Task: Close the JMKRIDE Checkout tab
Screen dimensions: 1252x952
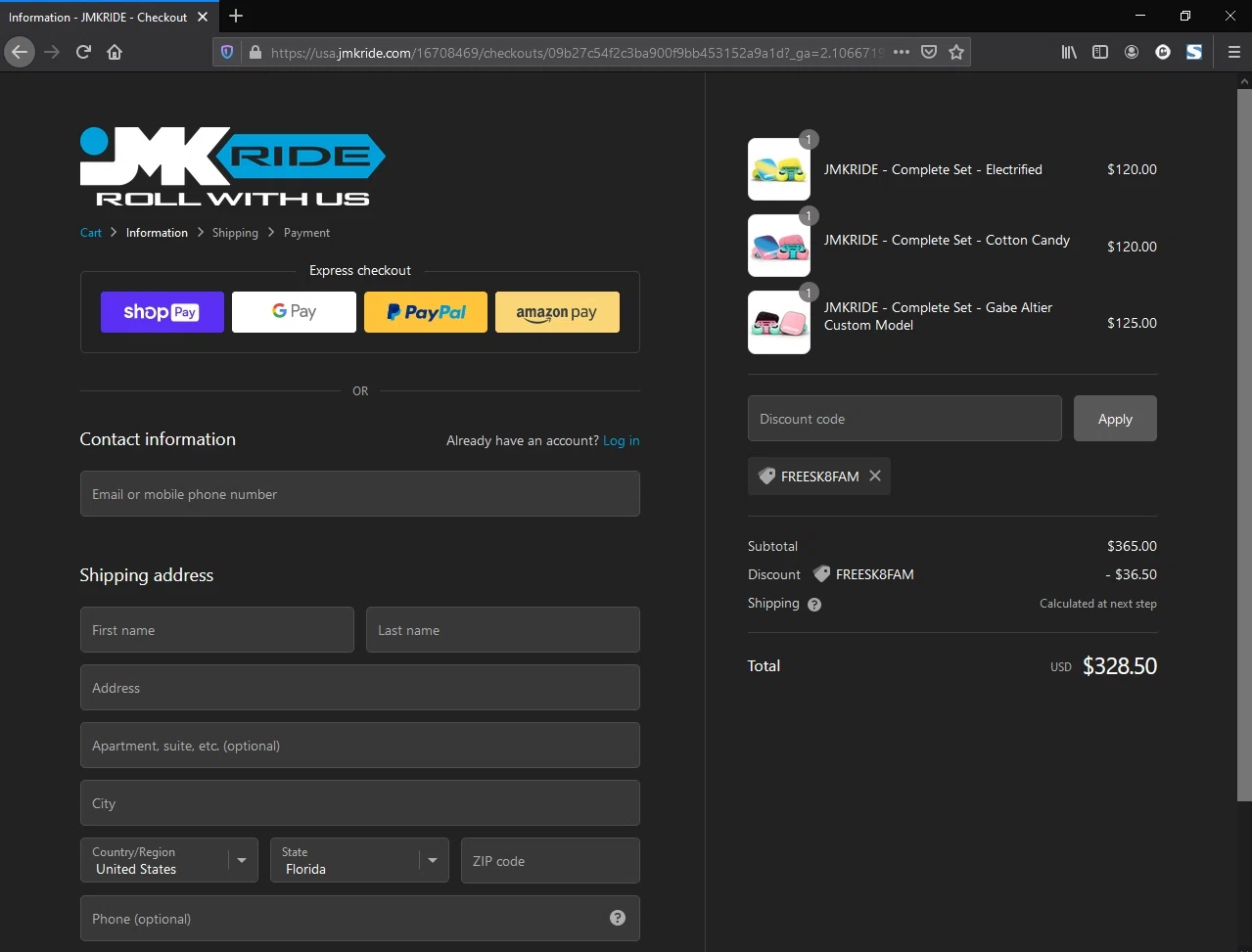Action: point(203,17)
